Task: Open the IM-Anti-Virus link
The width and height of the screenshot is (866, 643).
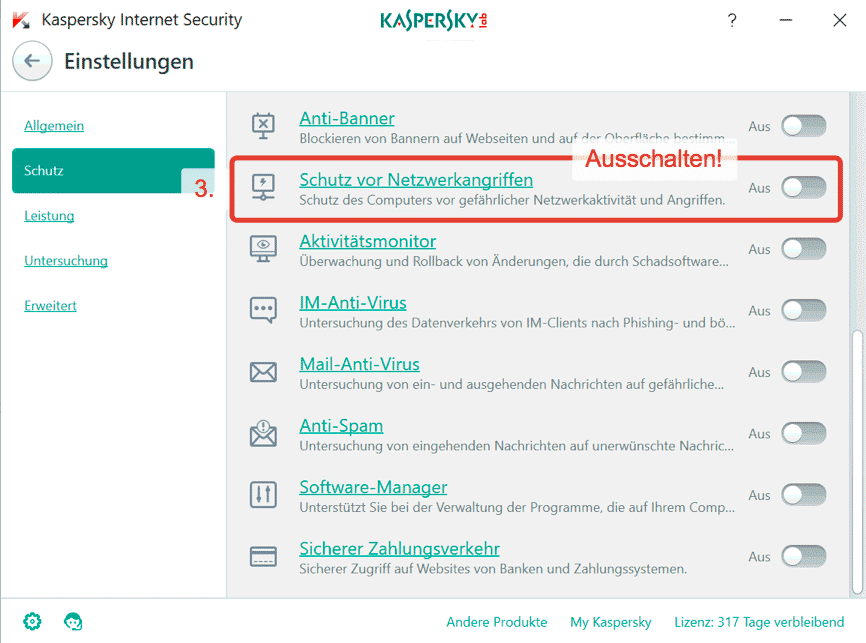Action: (x=353, y=303)
